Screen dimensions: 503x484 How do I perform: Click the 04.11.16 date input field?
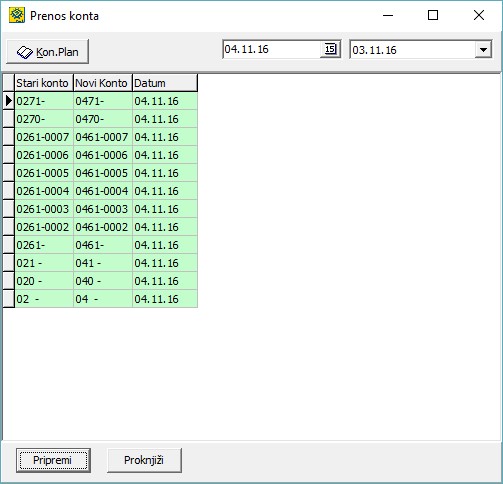[272, 49]
